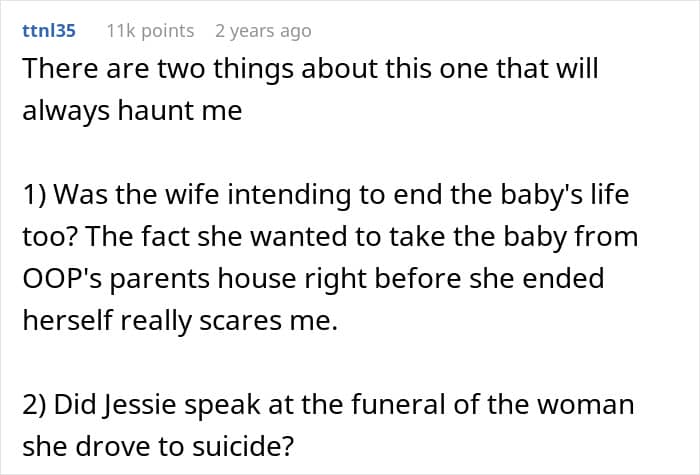Click the 11k points score label
This screenshot has height=475, width=700.
point(150,31)
